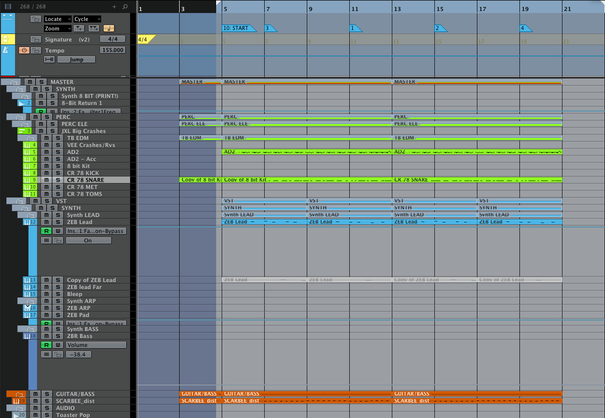Click the plus Add Track icon
This screenshot has height=418, width=605.
click(114, 6)
